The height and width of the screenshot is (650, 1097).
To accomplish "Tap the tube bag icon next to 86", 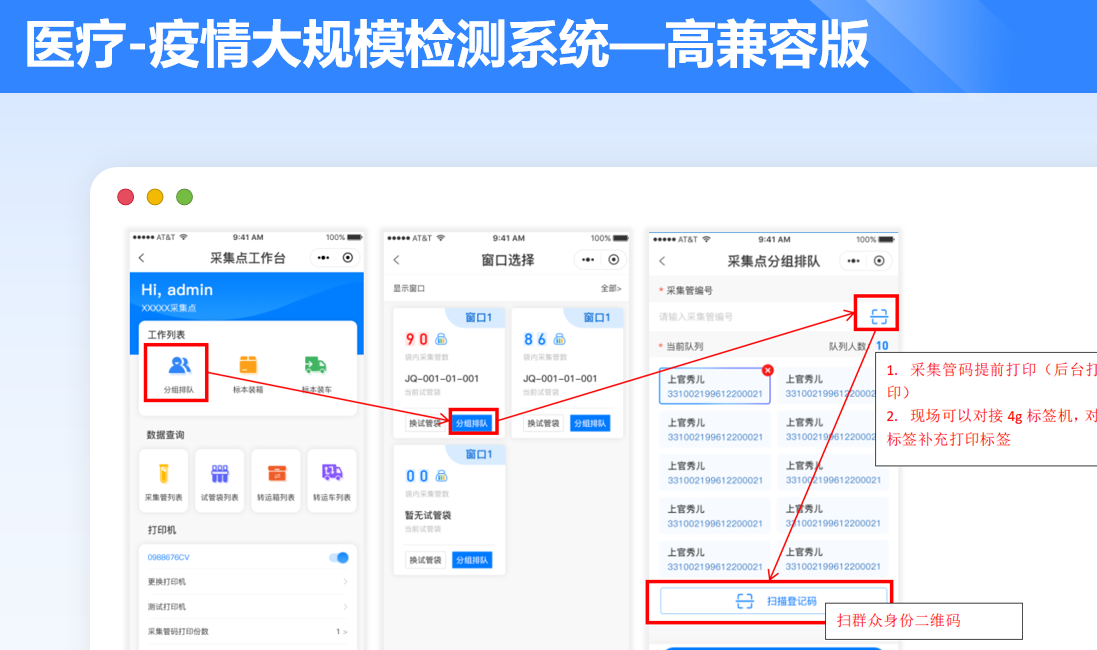I will point(560,339).
